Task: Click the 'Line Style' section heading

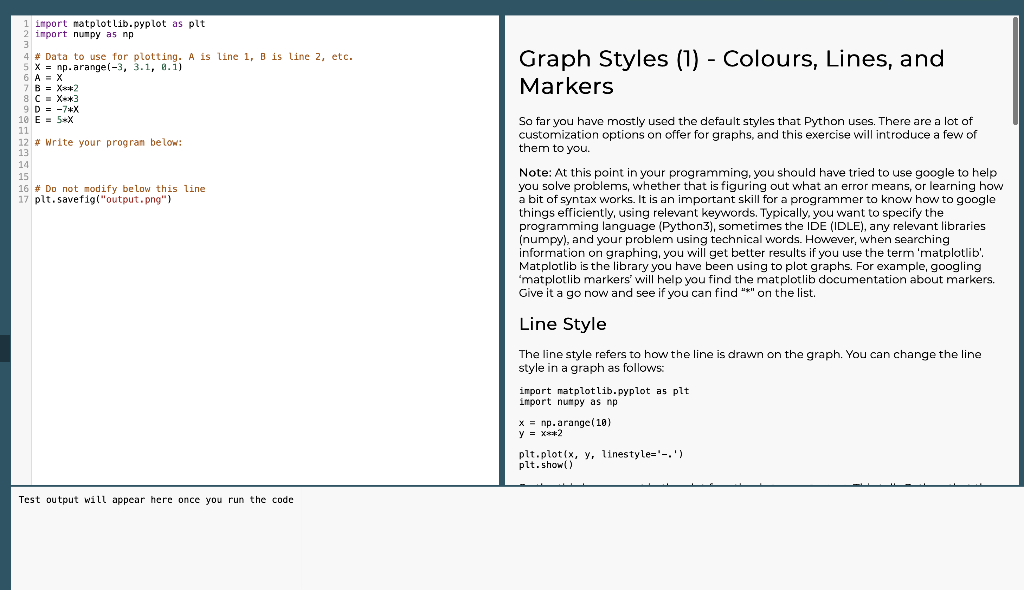Action: [562, 324]
